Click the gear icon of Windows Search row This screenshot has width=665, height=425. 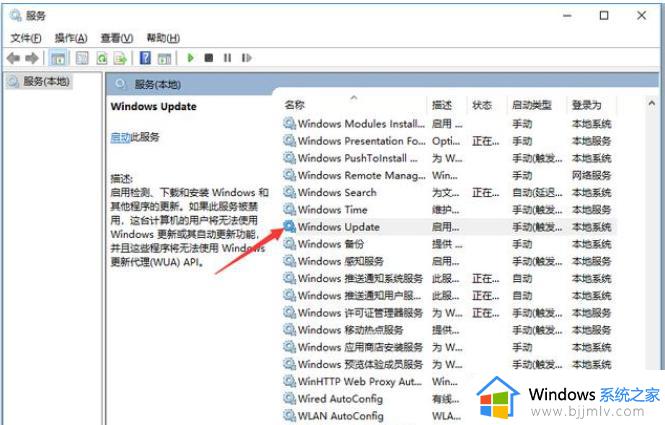pos(290,192)
